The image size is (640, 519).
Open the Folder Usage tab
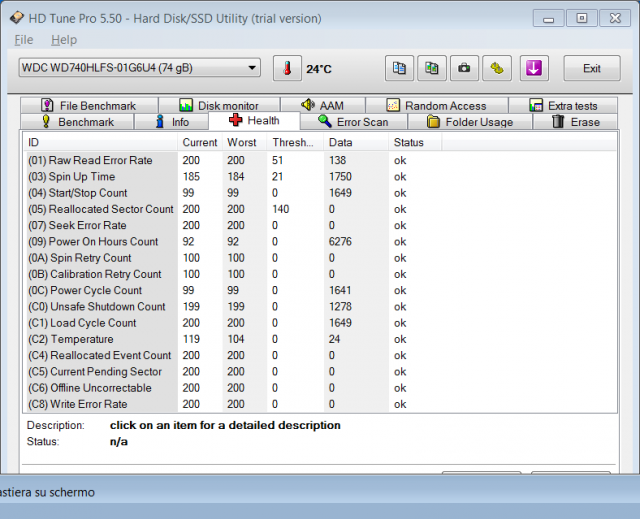[x=469, y=122]
